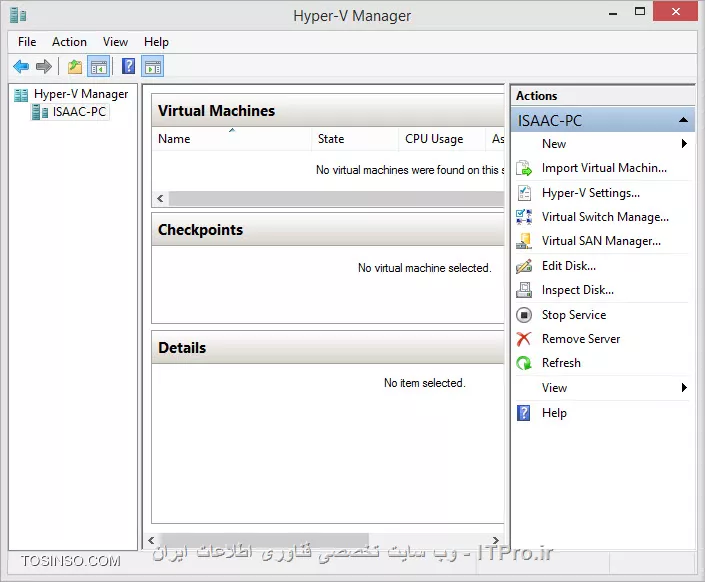Expand the View submenu arrow in Actions
This screenshot has width=705, height=582.
tap(684, 387)
